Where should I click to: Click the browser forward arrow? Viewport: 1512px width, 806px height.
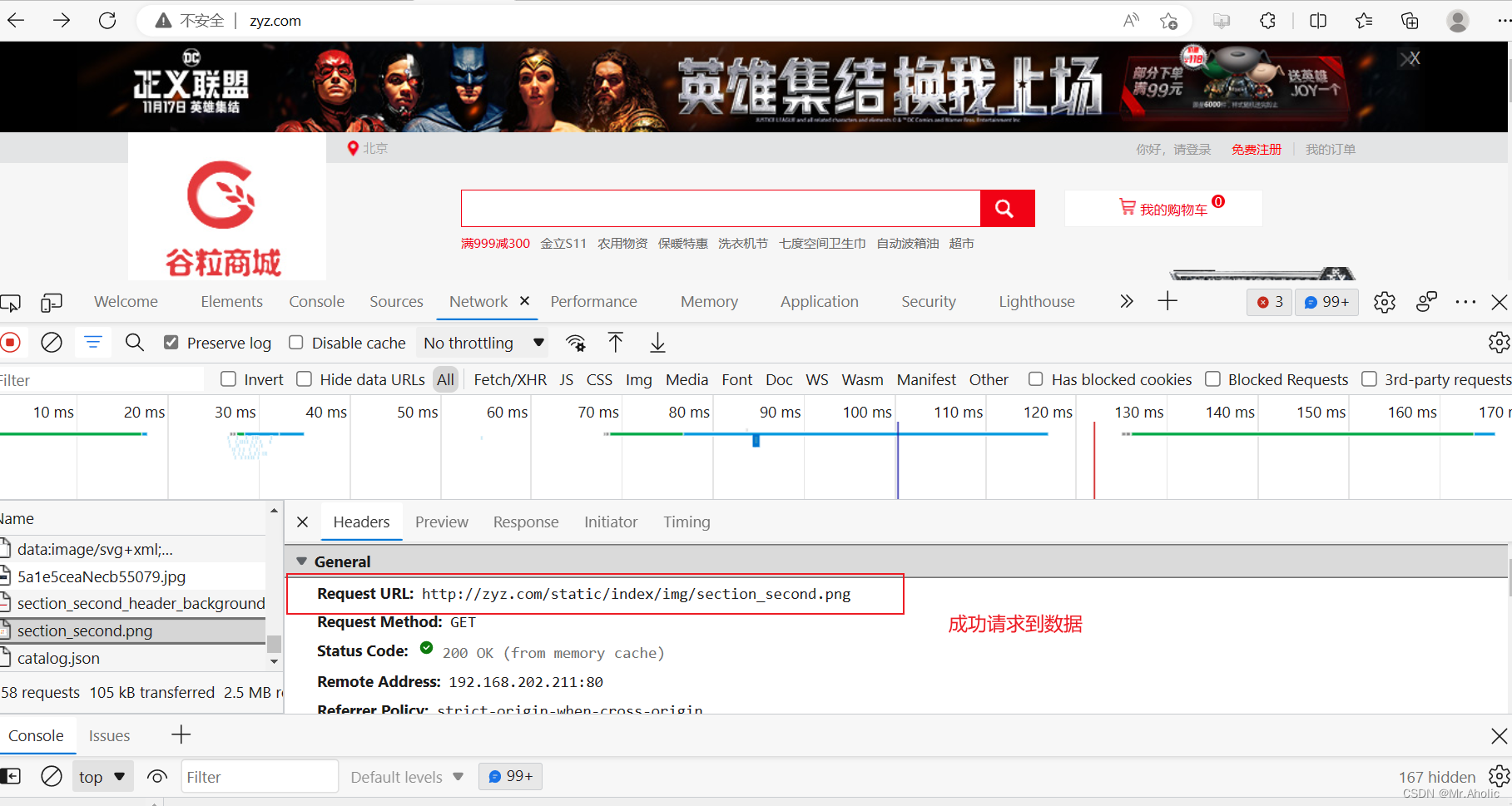click(x=62, y=21)
